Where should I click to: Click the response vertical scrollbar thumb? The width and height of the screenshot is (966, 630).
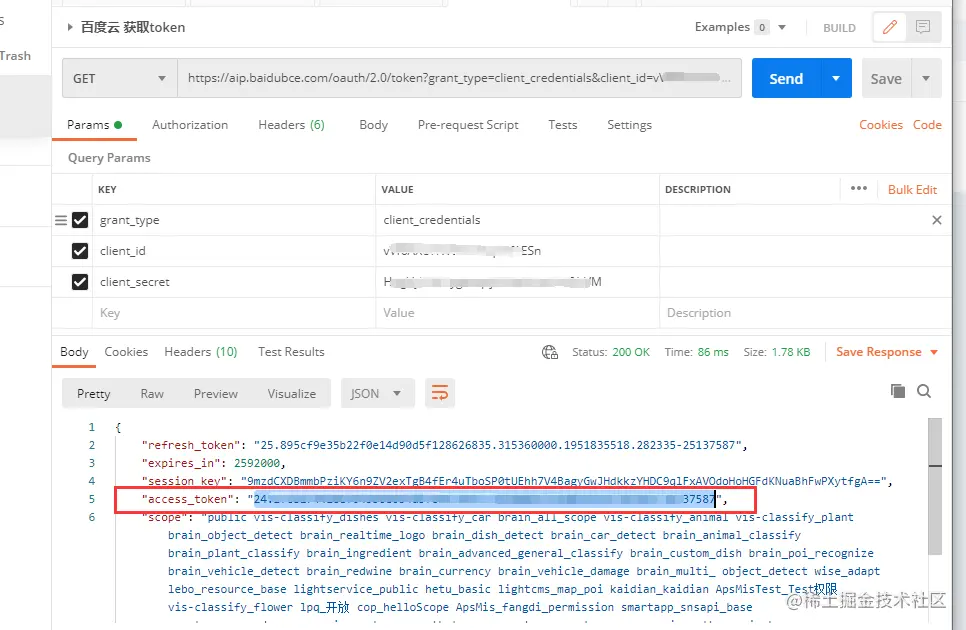pyautogui.click(x=935, y=487)
